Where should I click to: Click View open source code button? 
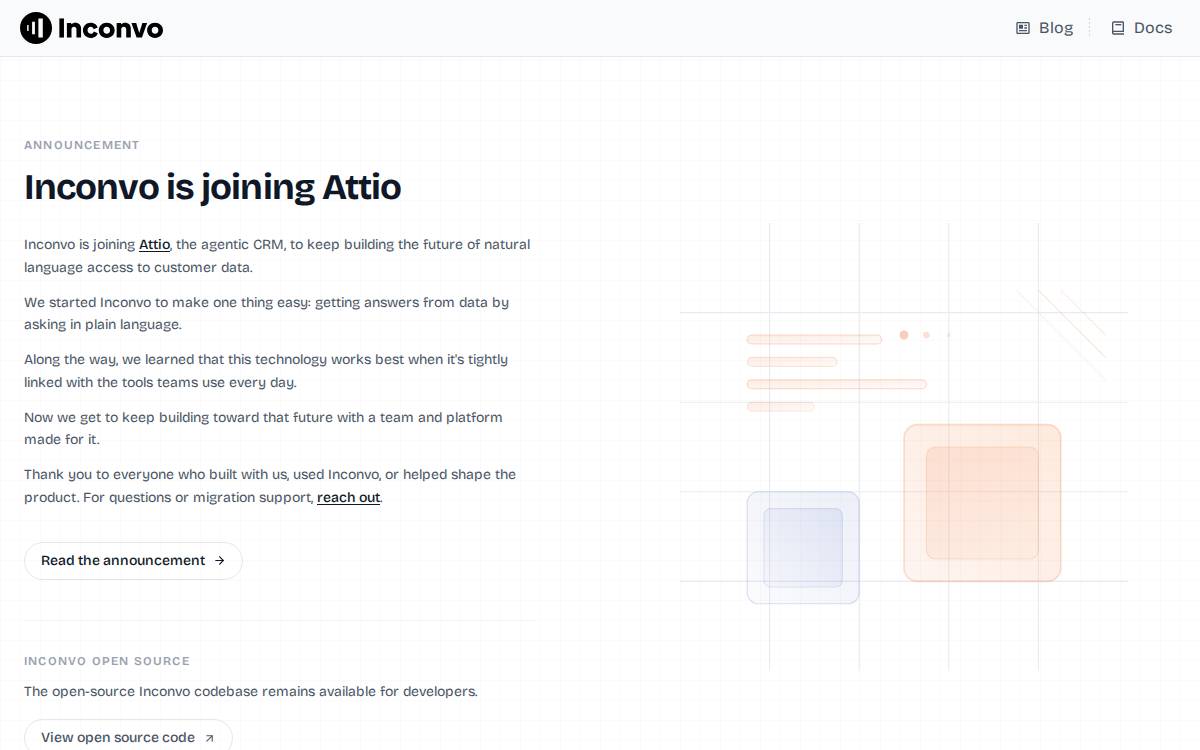pyautogui.click(x=128, y=735)
